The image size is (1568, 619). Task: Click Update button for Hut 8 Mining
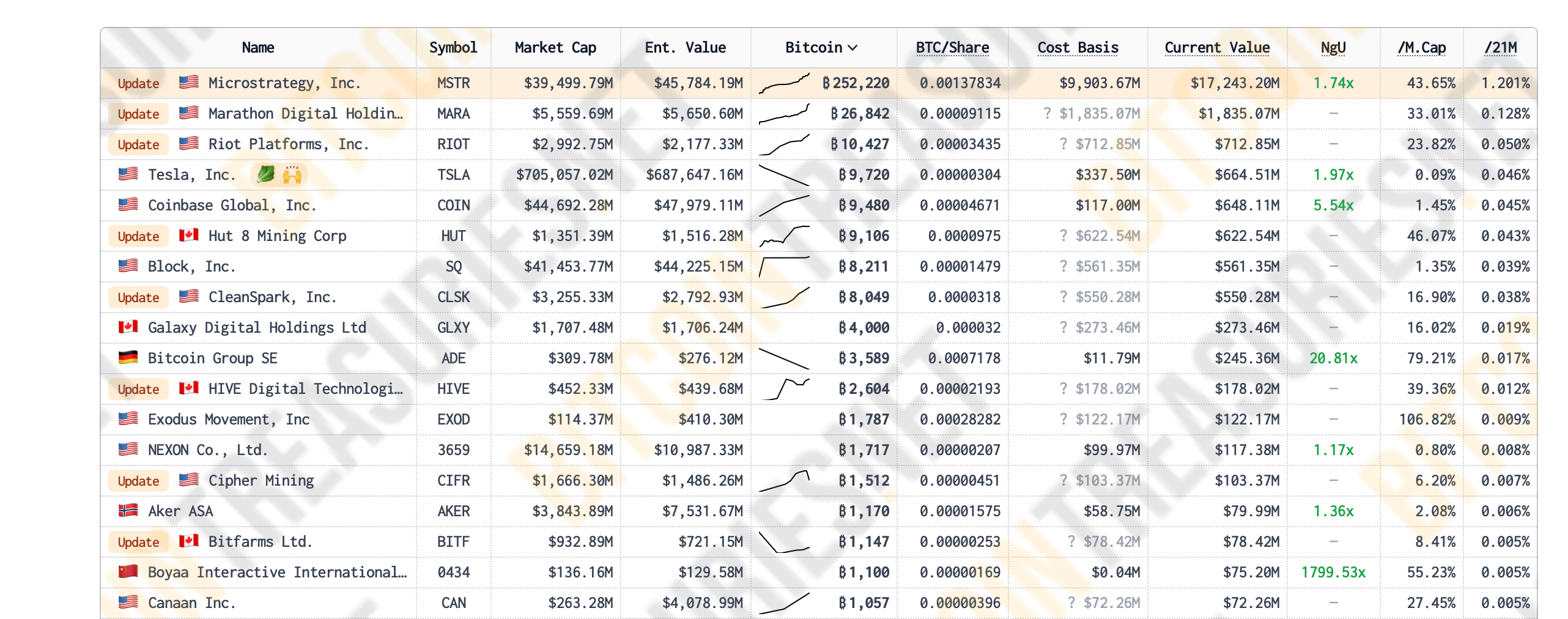(138, 236)
